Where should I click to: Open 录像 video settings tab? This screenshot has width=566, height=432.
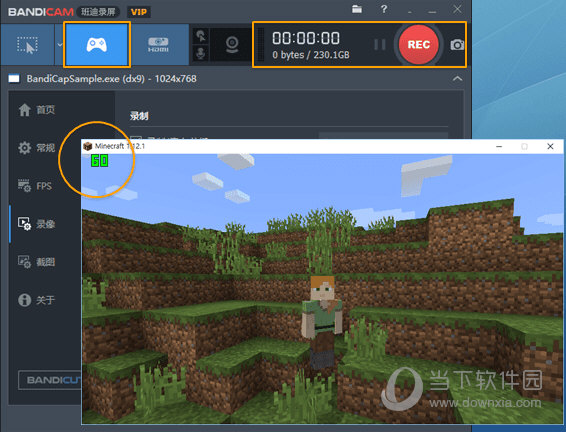point(37,224)
